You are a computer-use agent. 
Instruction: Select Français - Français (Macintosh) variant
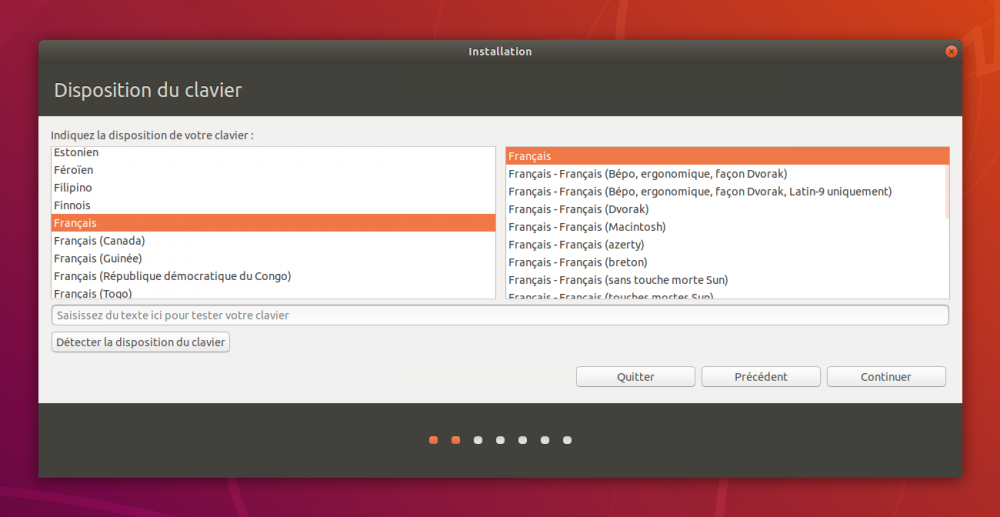(x=726, y=227)
